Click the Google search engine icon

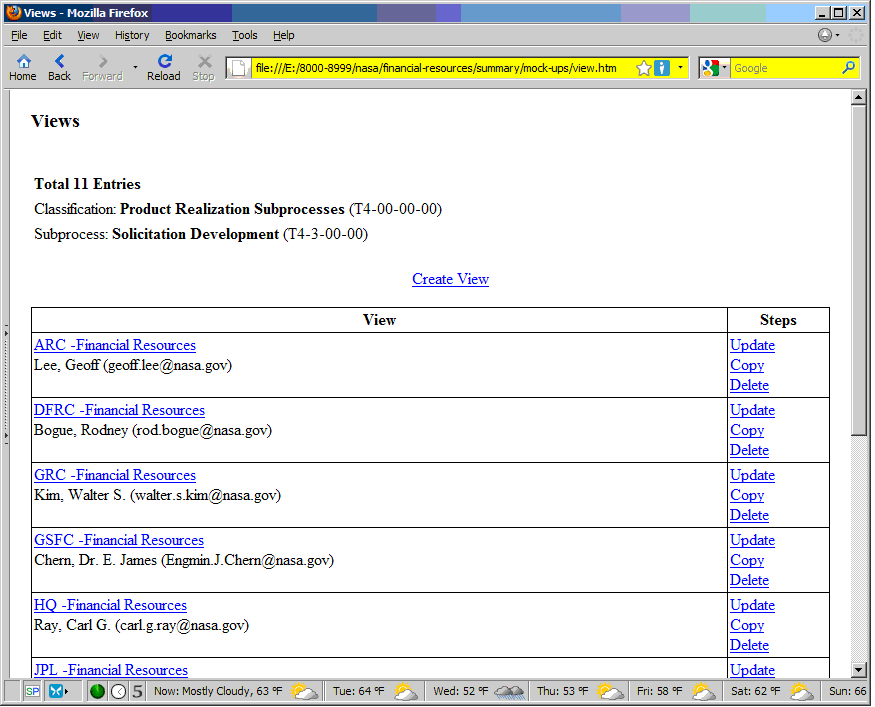[x=710, y=68]
